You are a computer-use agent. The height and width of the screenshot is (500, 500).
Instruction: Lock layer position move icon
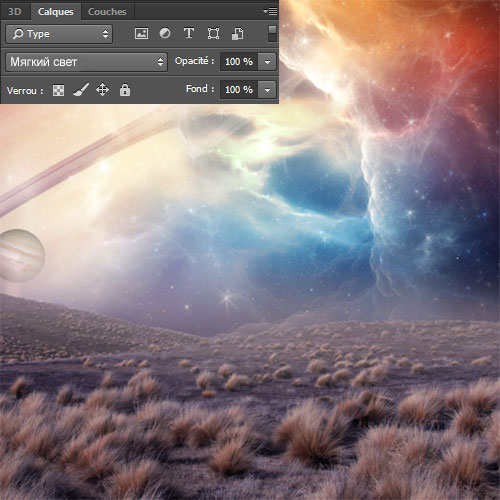(102, 90)
